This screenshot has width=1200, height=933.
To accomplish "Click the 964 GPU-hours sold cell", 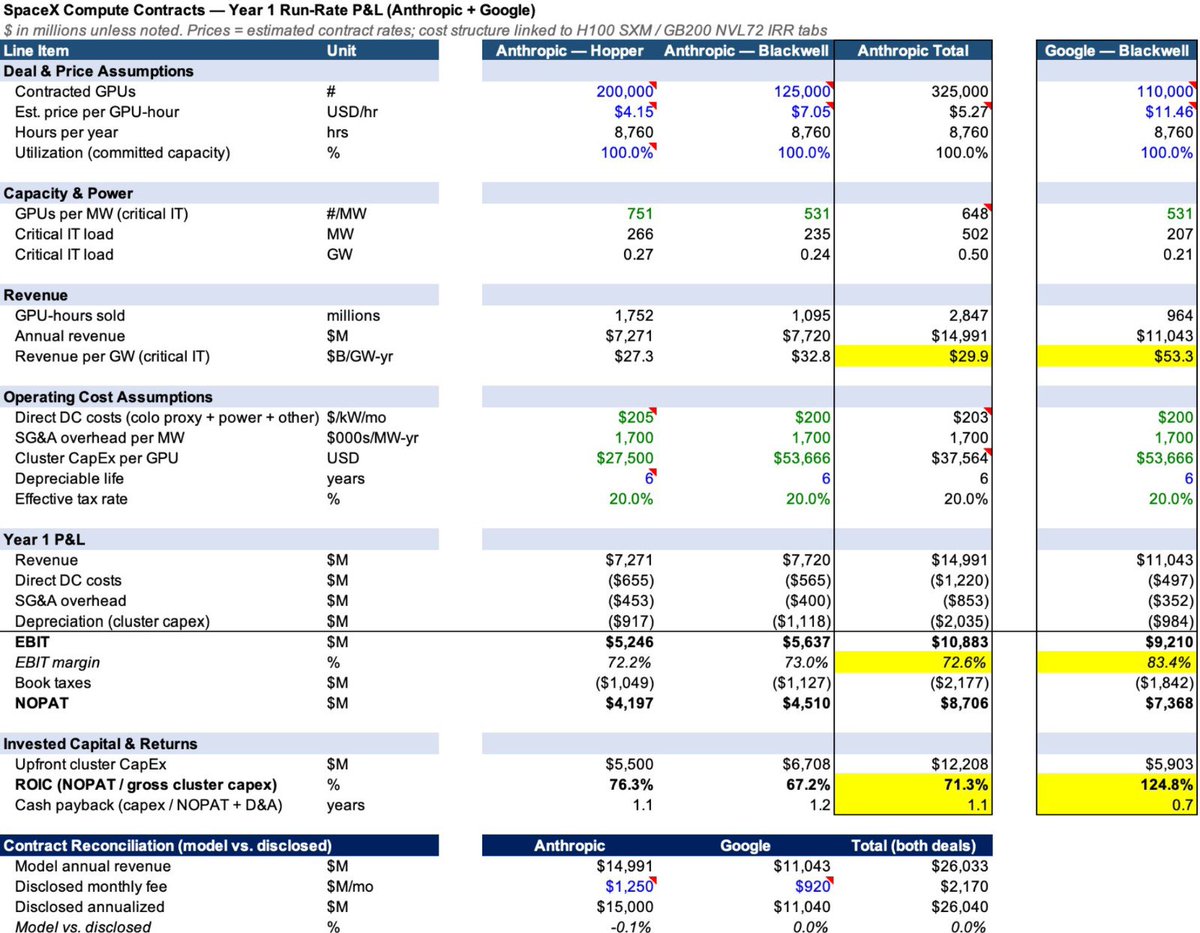I will point(1178,315).
